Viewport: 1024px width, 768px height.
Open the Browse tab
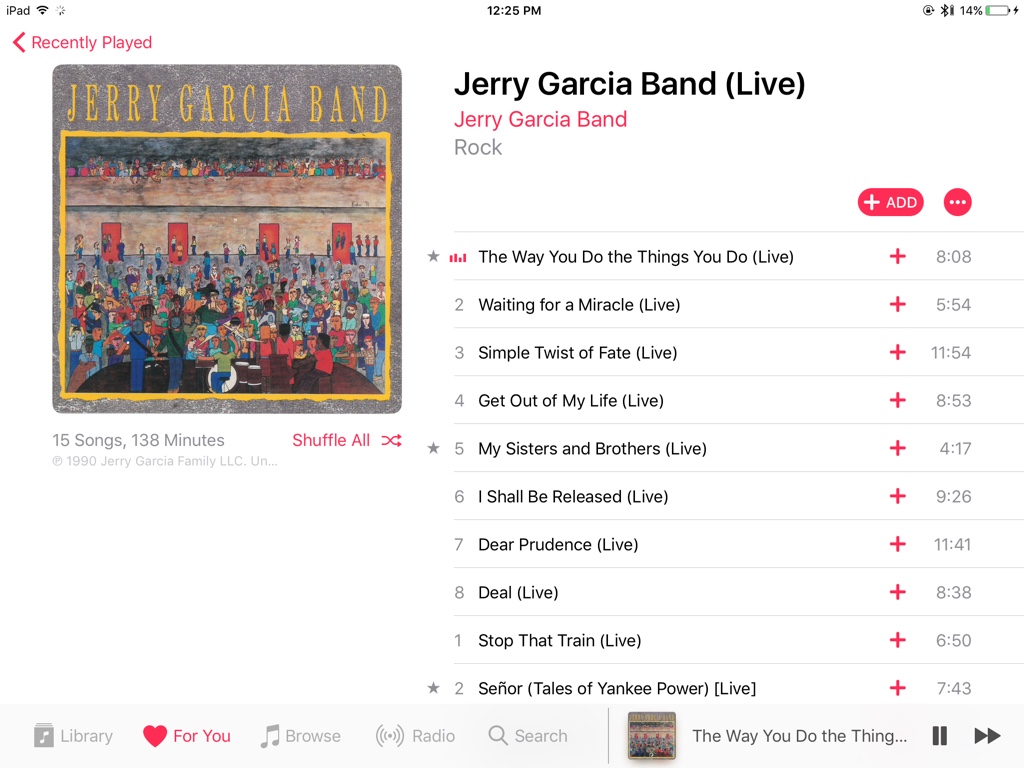(300, 736)
